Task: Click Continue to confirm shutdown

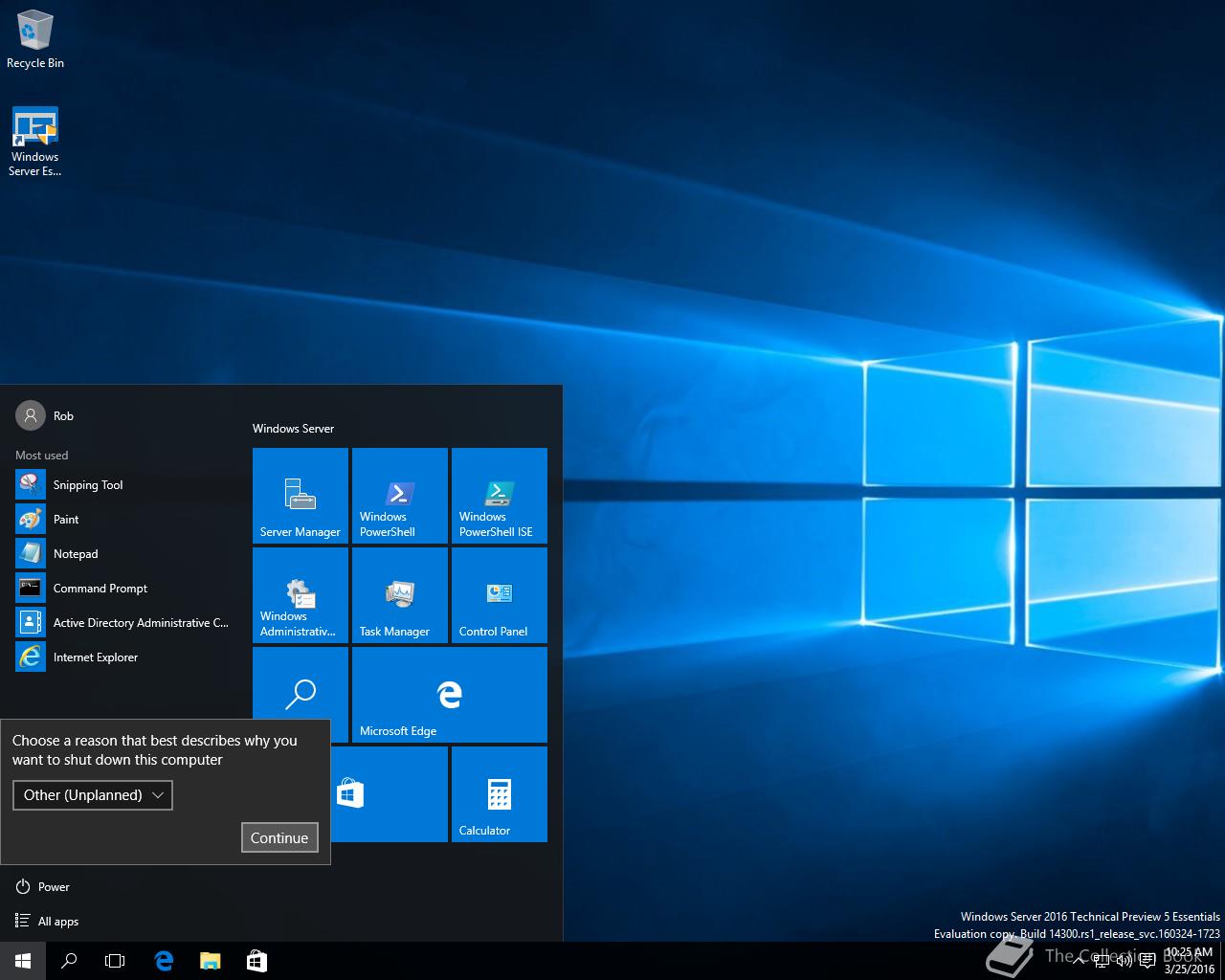Action: (x=279, y=837)
